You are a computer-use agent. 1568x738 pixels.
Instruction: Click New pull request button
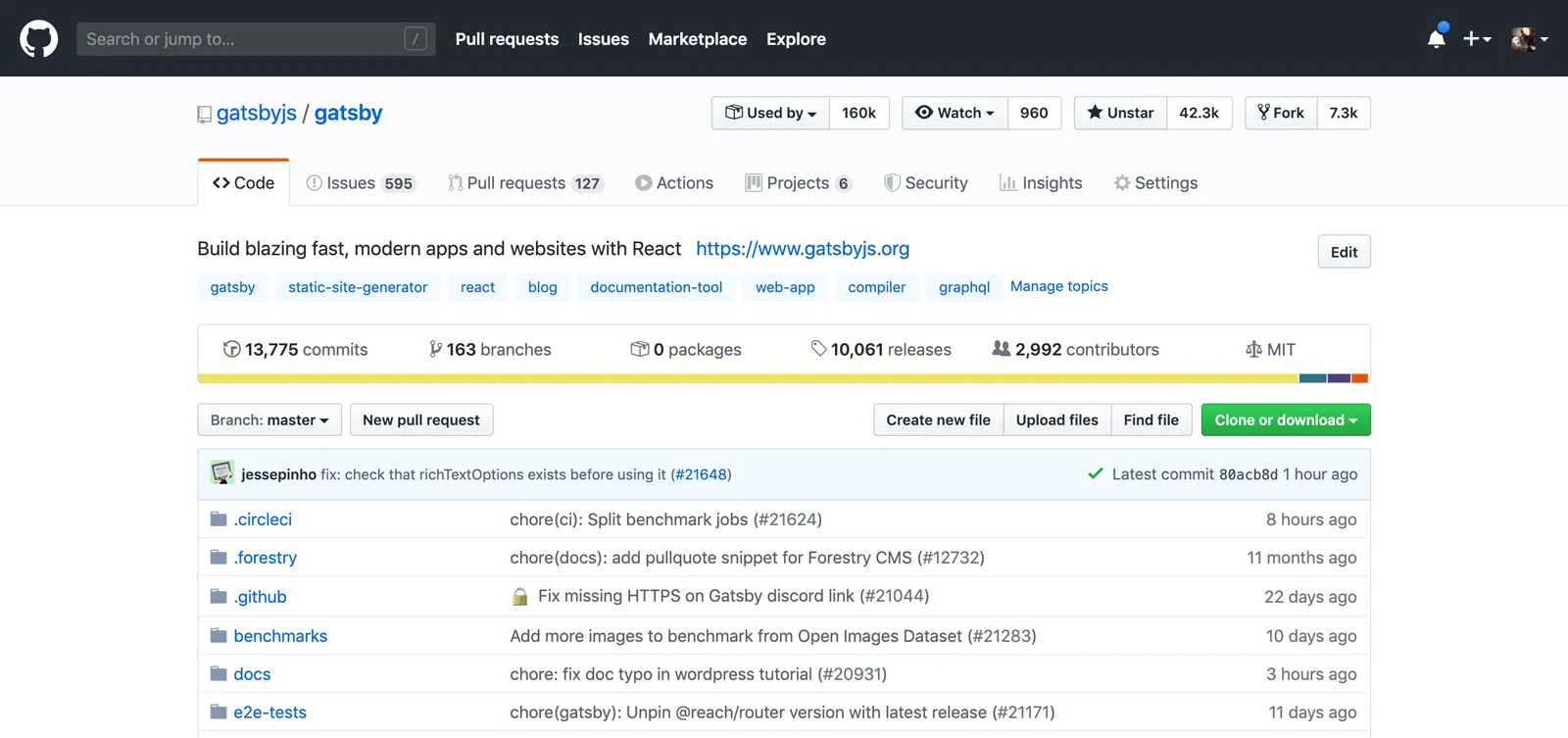click(x=421, y=419)
